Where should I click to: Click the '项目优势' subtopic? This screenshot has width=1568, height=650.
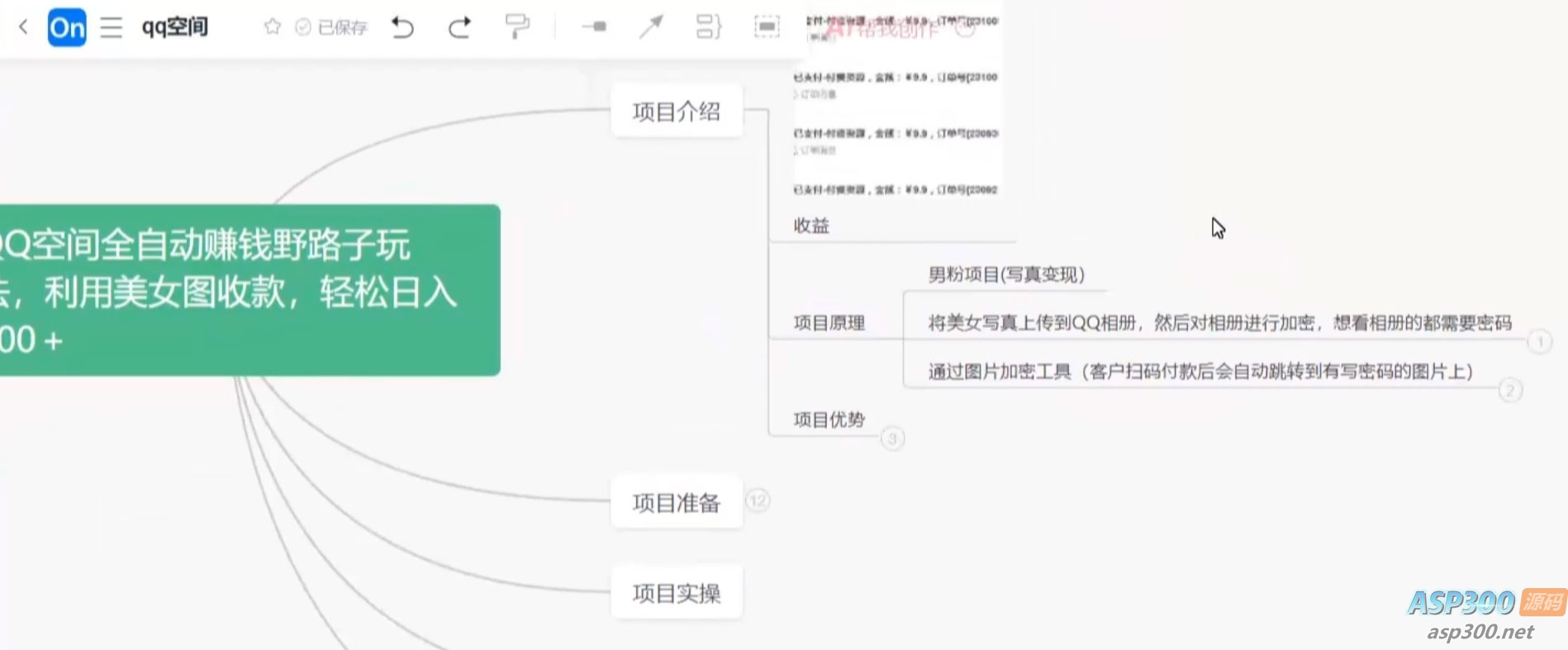pyautogui.click(x=829, y=420)
